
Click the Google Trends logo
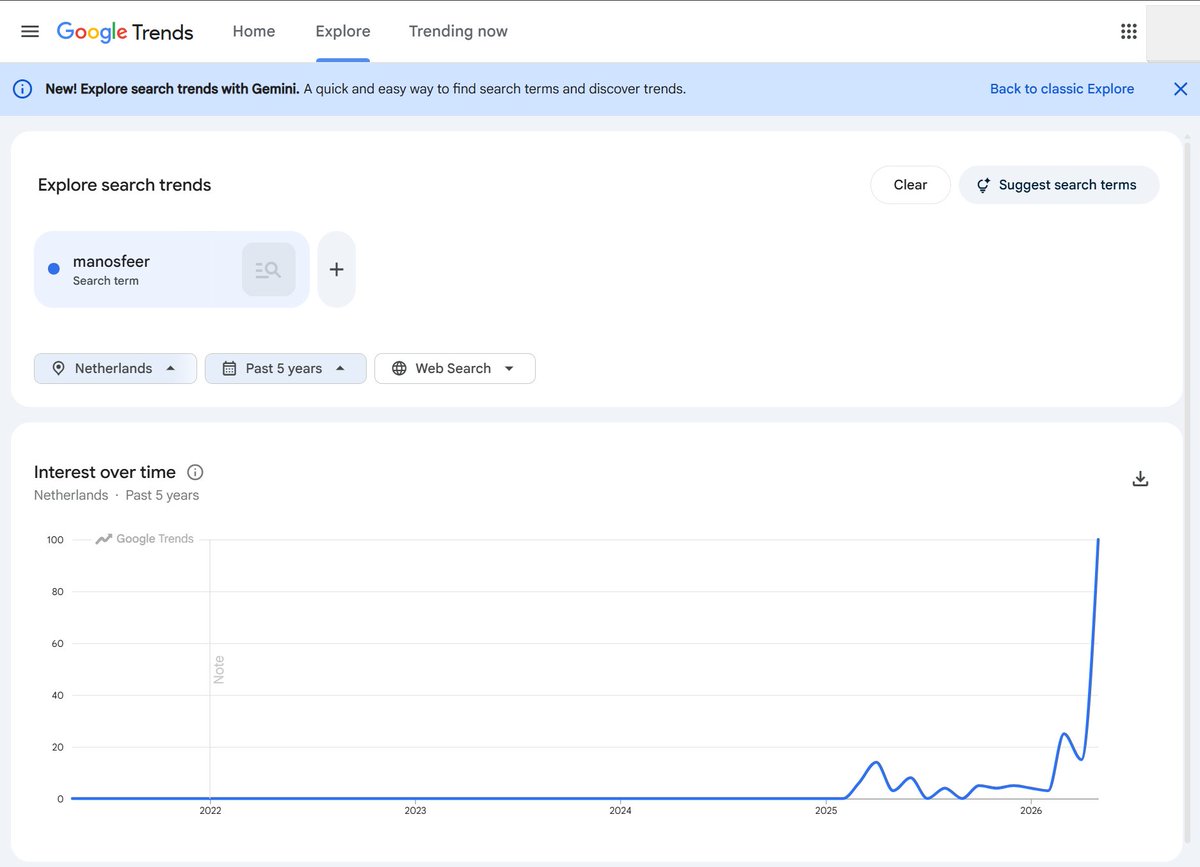click(x=125, y=32)
